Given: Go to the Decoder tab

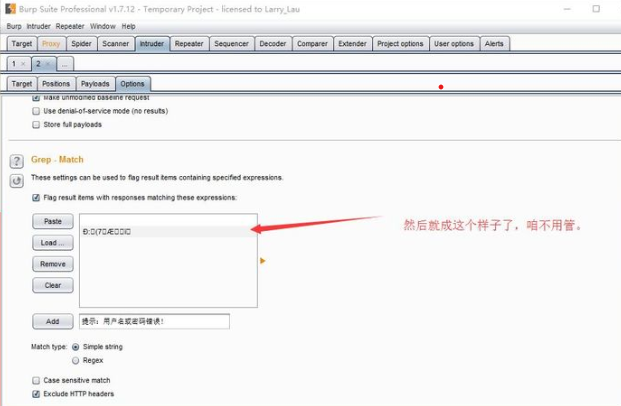Looking at the screenshot, I should coord(273,44).
